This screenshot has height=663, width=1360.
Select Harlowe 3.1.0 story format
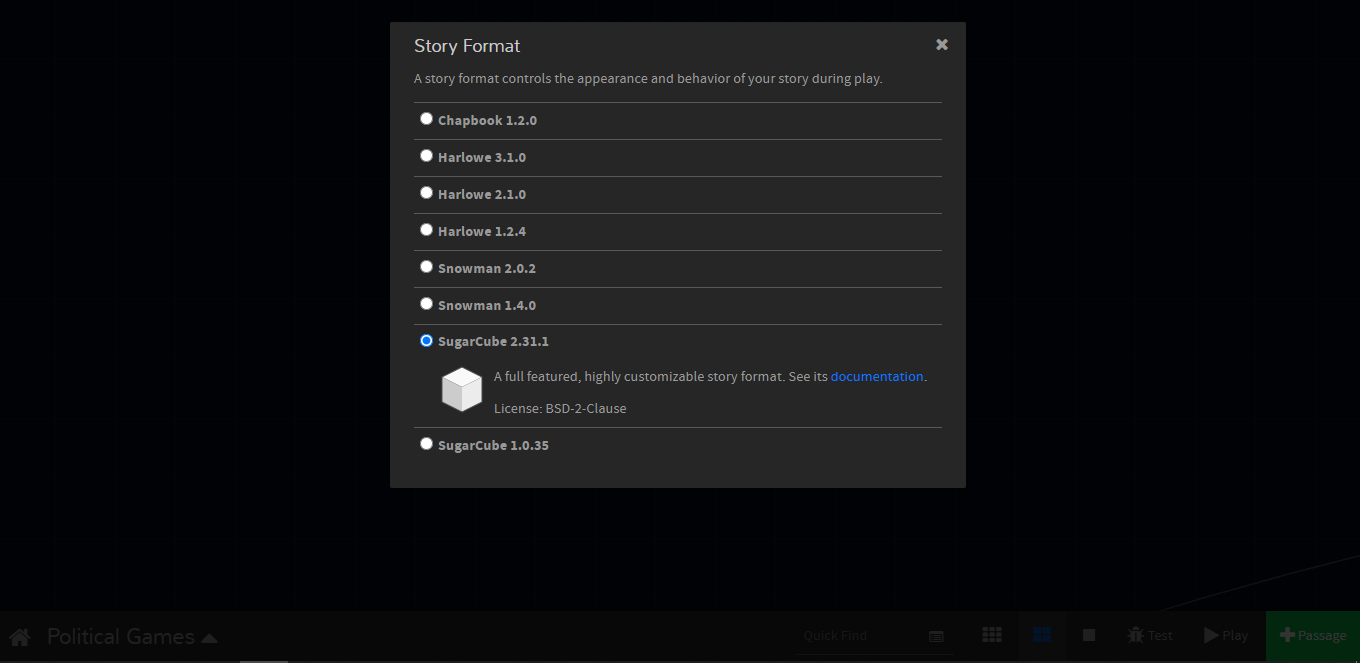pos(427,156)
